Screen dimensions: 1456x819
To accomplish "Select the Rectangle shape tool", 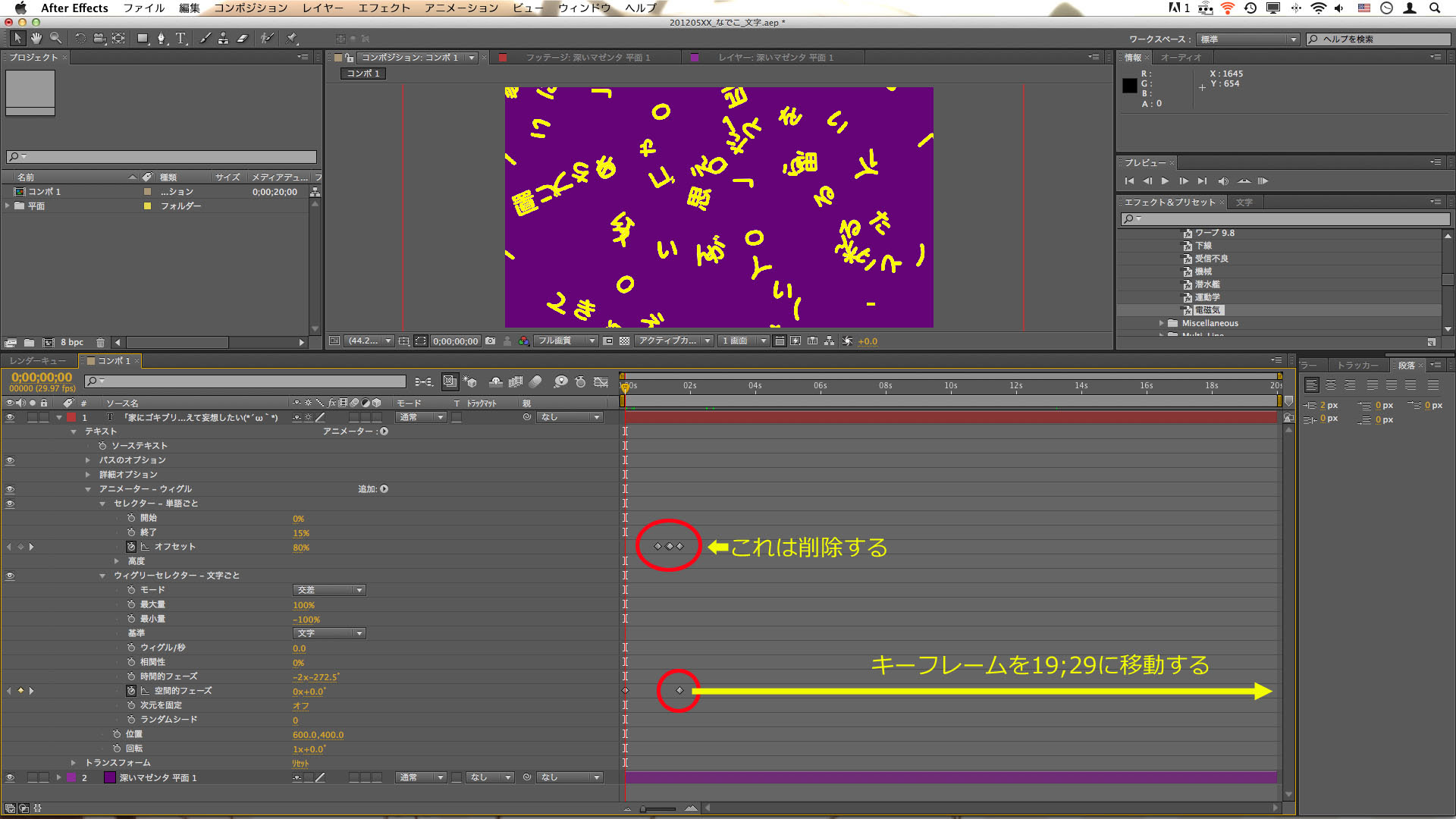I will tap(143, 38).
